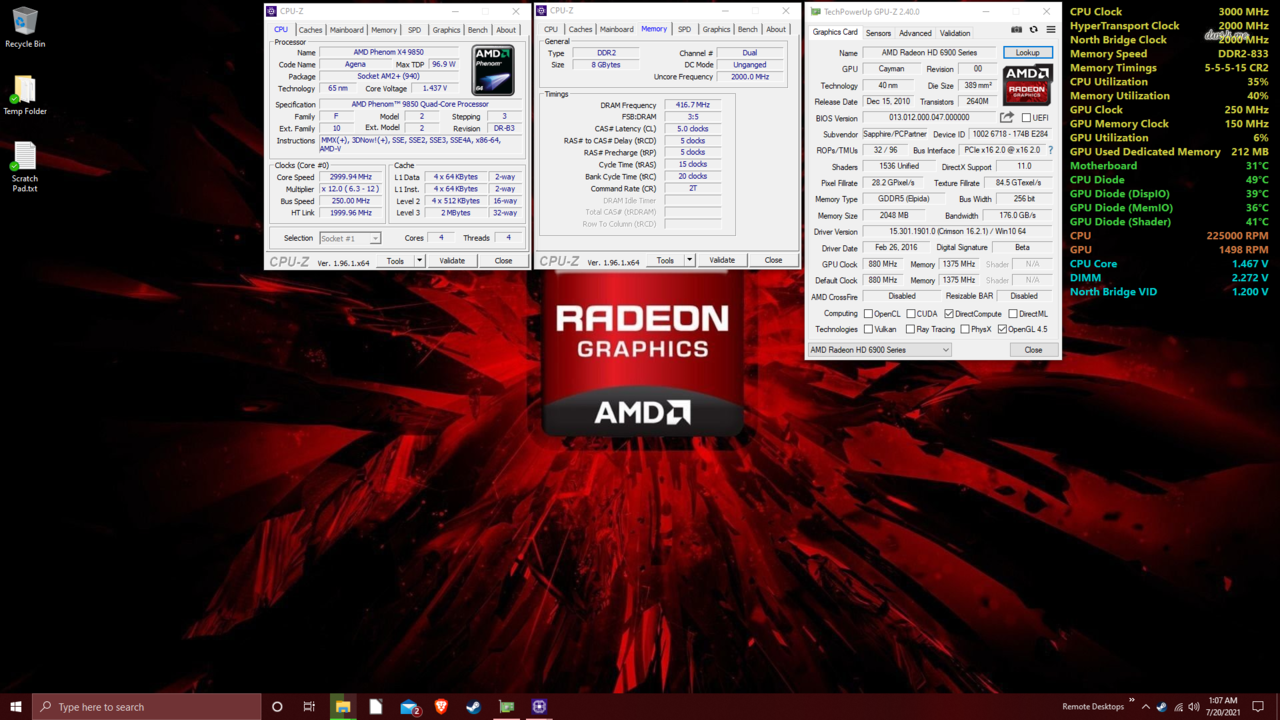Click Validate in the CPU-Z Memory window
Viewport: 1280px width, 720px height.
721,260
